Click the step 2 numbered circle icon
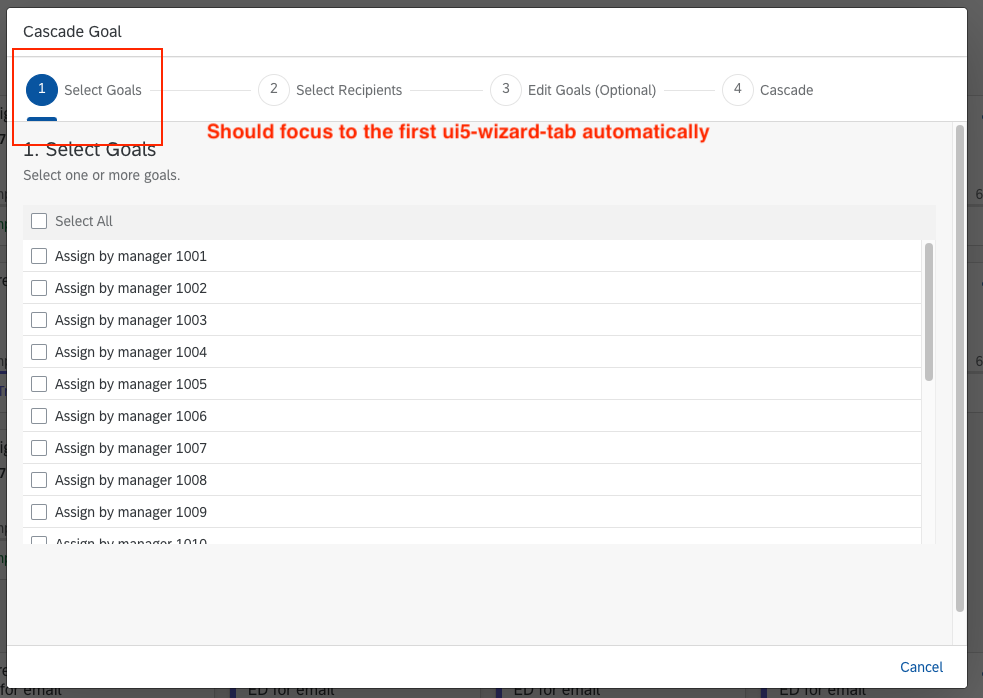Screen dimensions: 983x698 tap(274, 89)
